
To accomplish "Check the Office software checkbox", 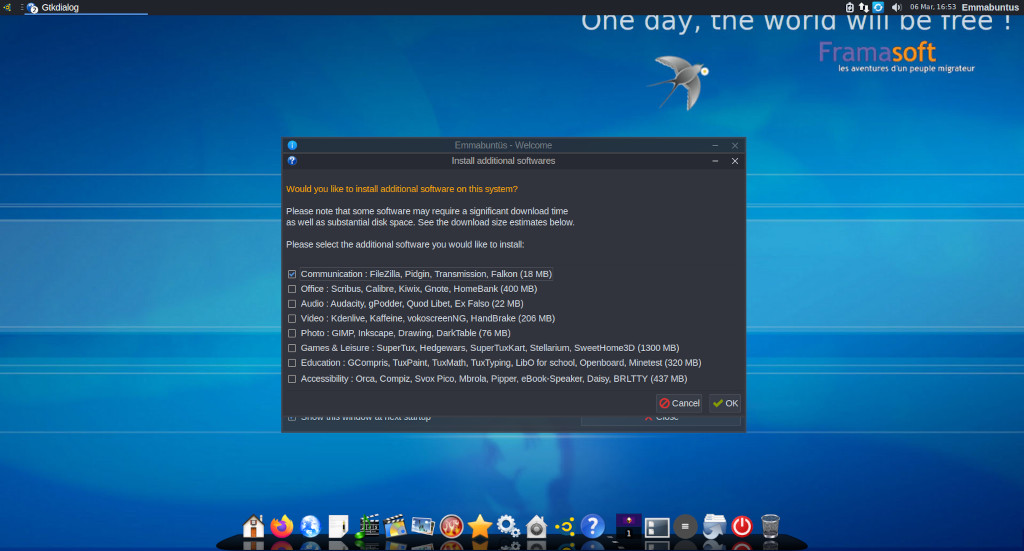I will (292, 289).
